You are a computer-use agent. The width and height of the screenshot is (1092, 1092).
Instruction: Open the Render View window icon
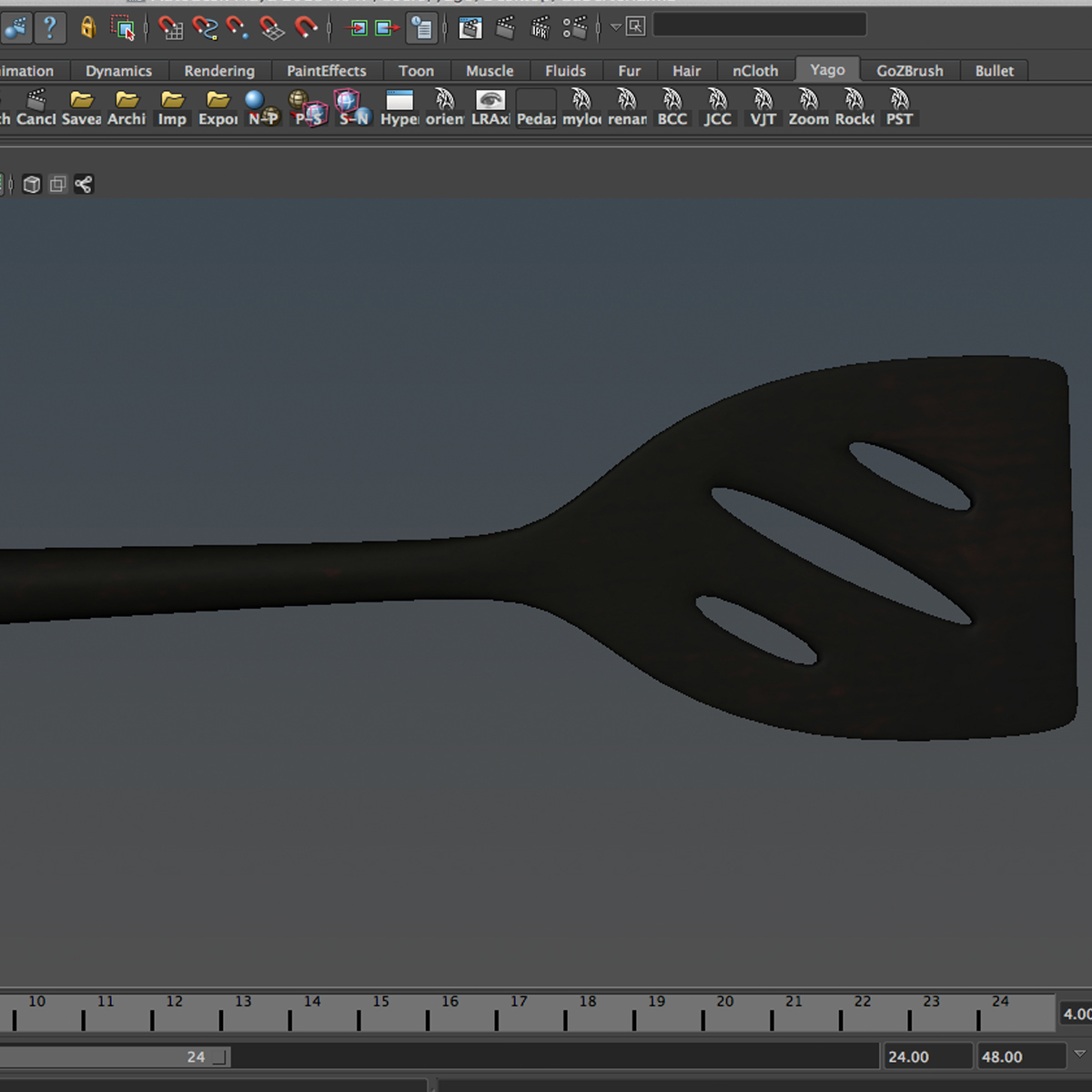[x=470, y=28]
